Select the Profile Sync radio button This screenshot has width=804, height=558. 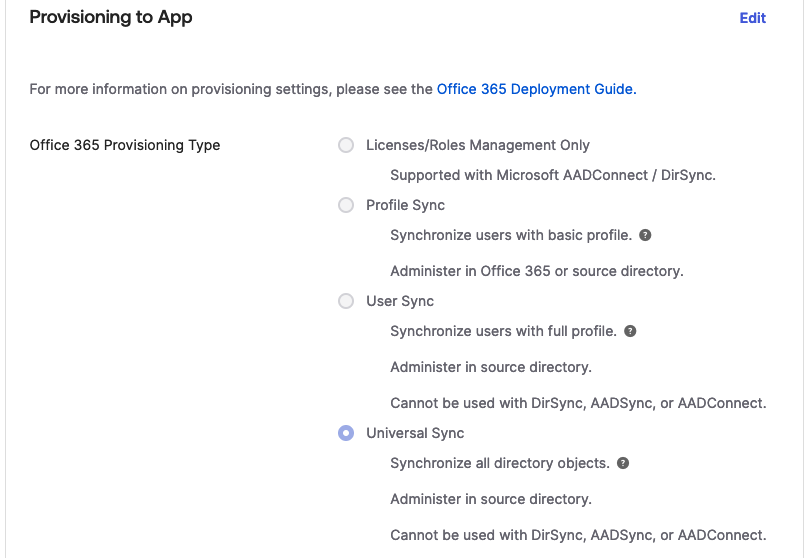[x=346, y=205]
